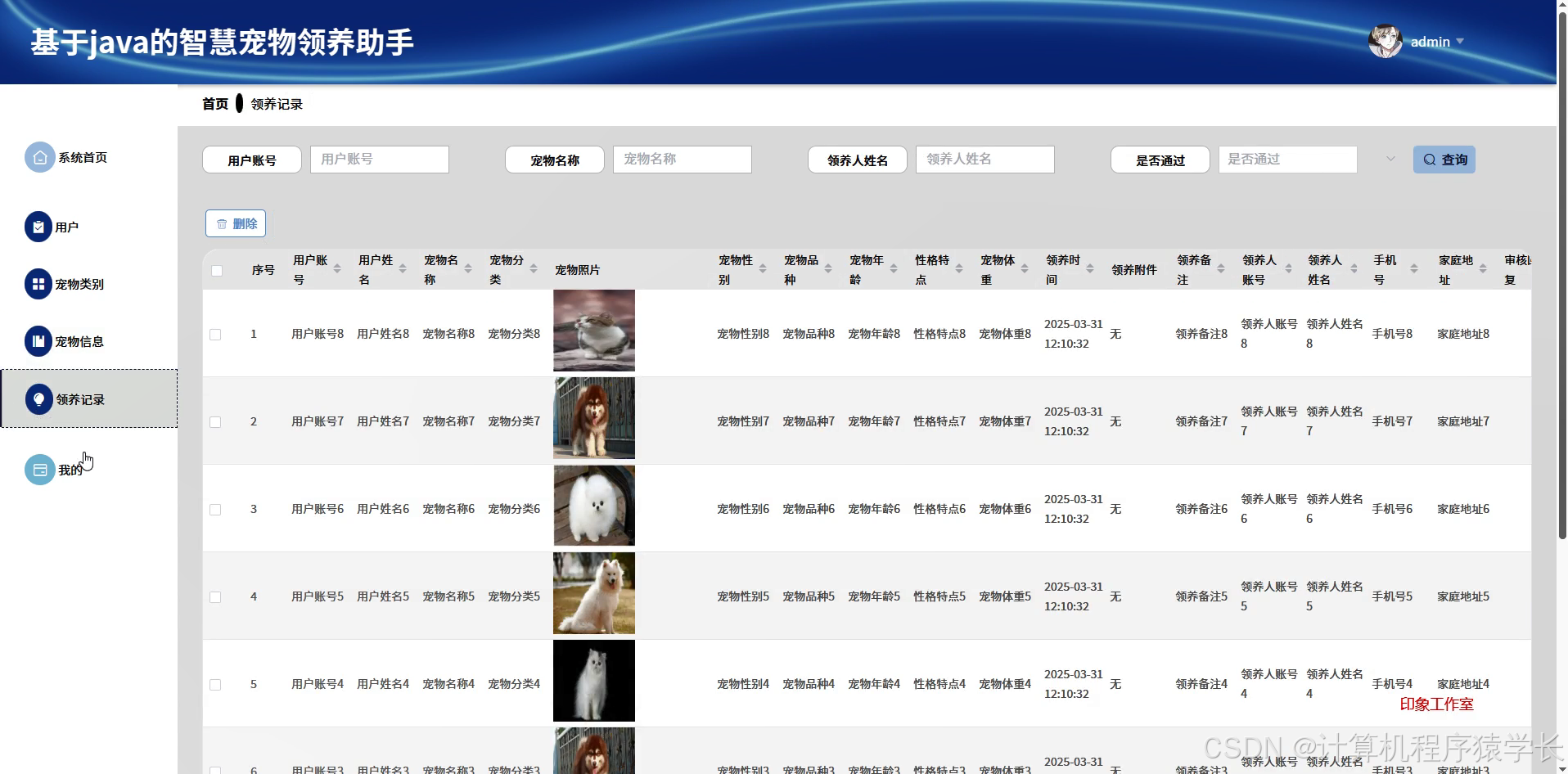Sort by 宠物分类 column arrows
The height and width of the screenshot is (774, 1568).
533,269
